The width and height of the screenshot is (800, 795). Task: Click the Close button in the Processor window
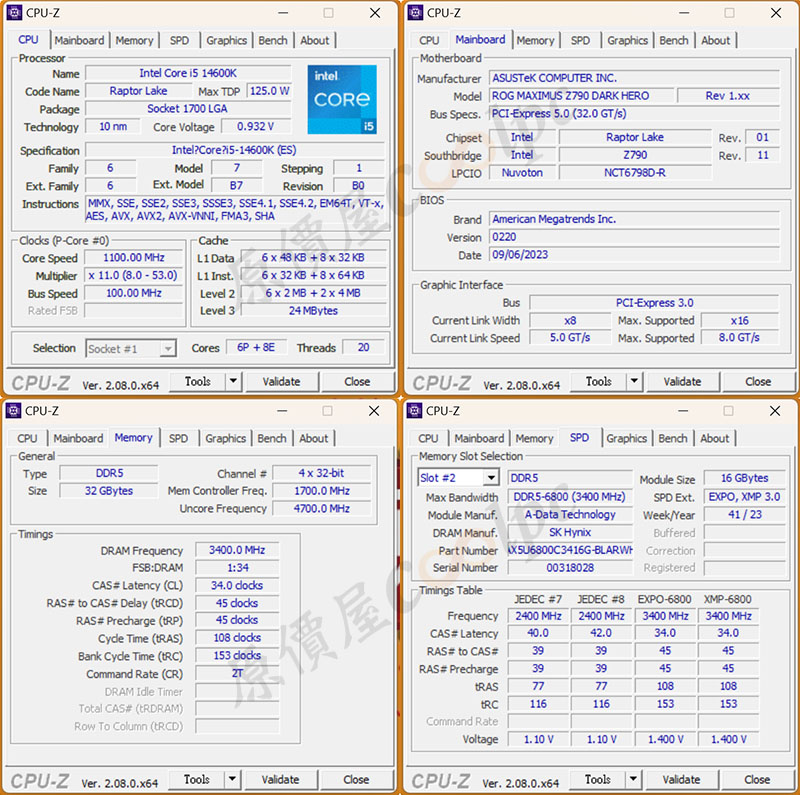(357, 381)
